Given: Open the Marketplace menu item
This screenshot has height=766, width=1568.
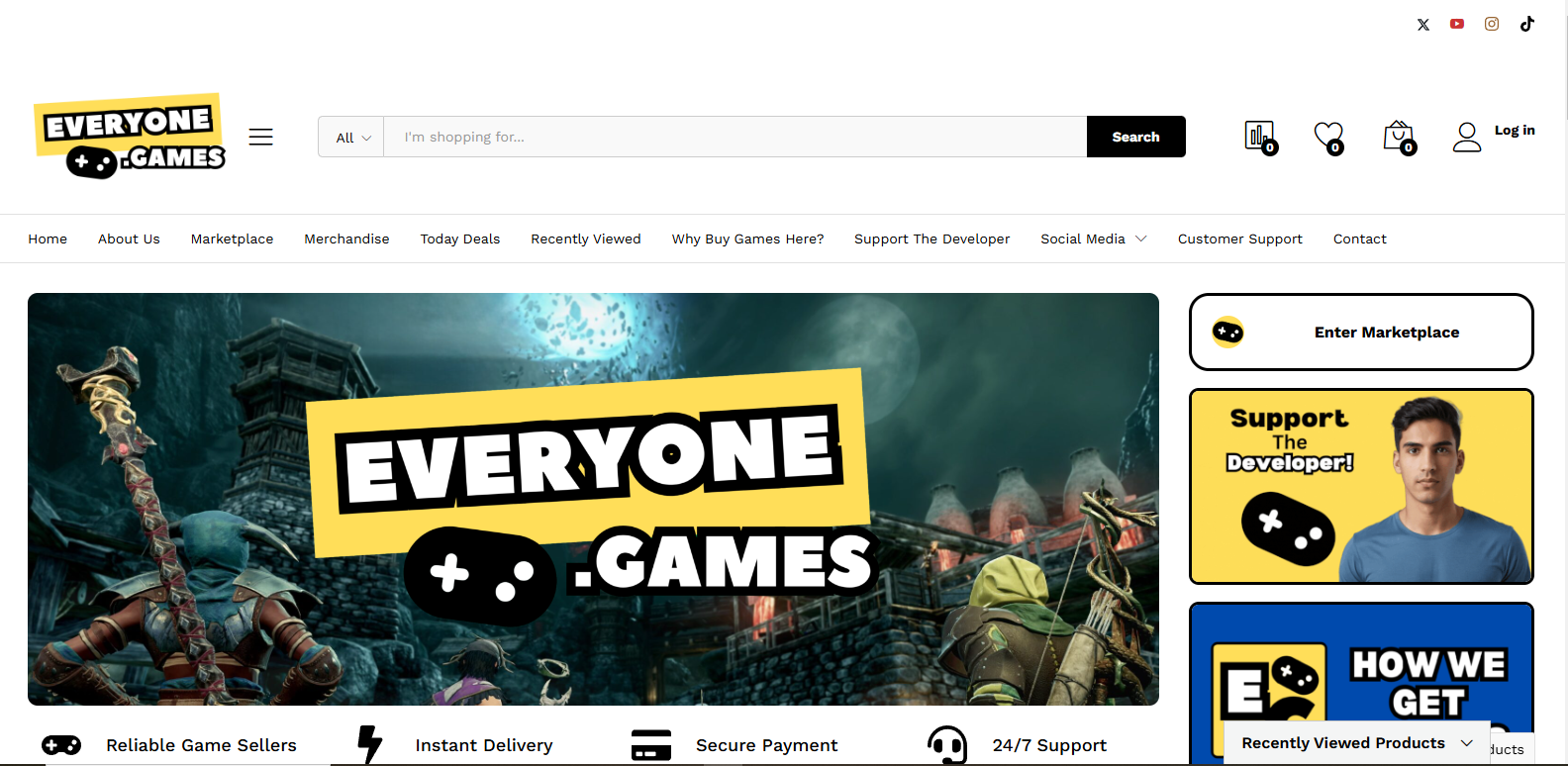Looking at the screenshot, I should tap(232, 239).
